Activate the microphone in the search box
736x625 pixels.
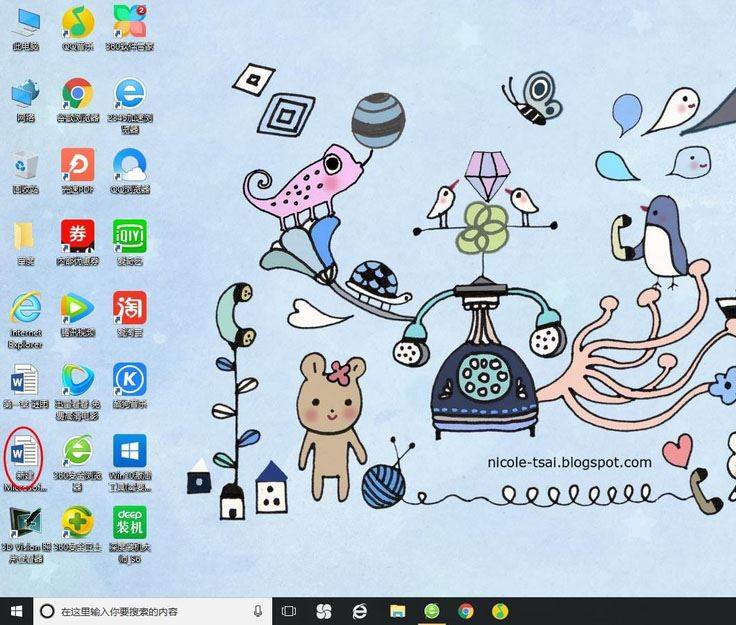coord(258,611)
